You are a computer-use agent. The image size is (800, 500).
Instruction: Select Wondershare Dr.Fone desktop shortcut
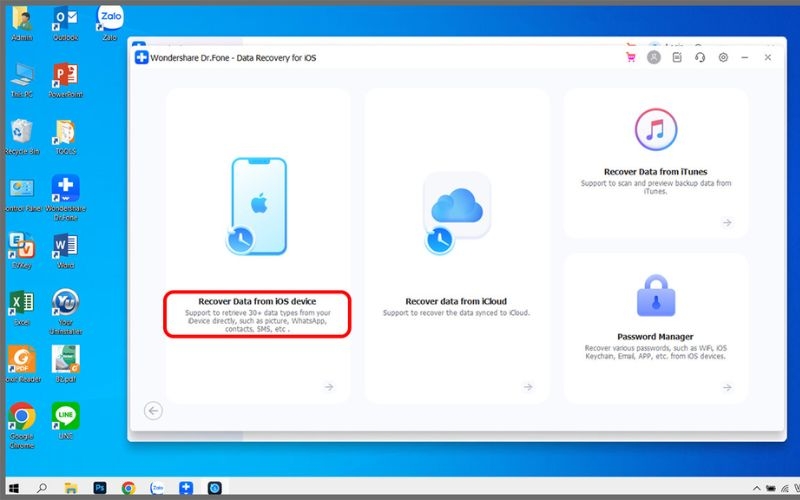65,198
